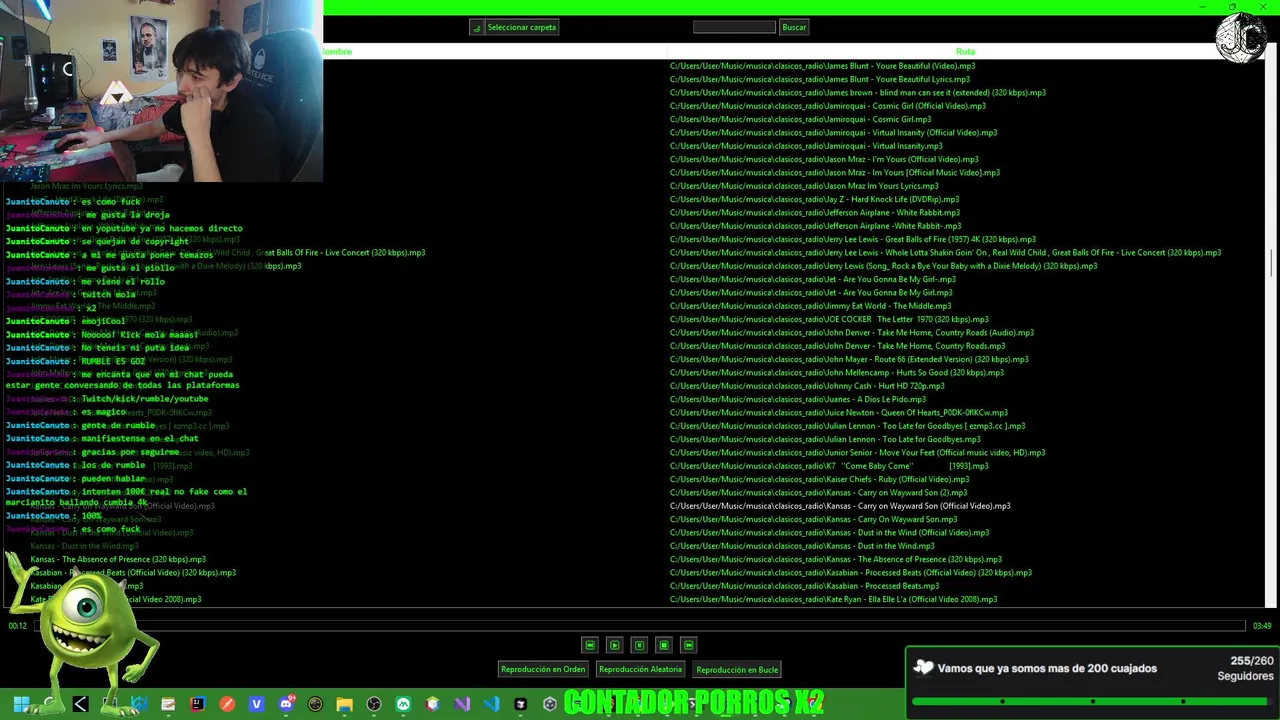Select Jason Mraz - I'm Yours (Official Video).mp3 path
This screenshot has width=1280, height=720.
[x=824, y=159]
